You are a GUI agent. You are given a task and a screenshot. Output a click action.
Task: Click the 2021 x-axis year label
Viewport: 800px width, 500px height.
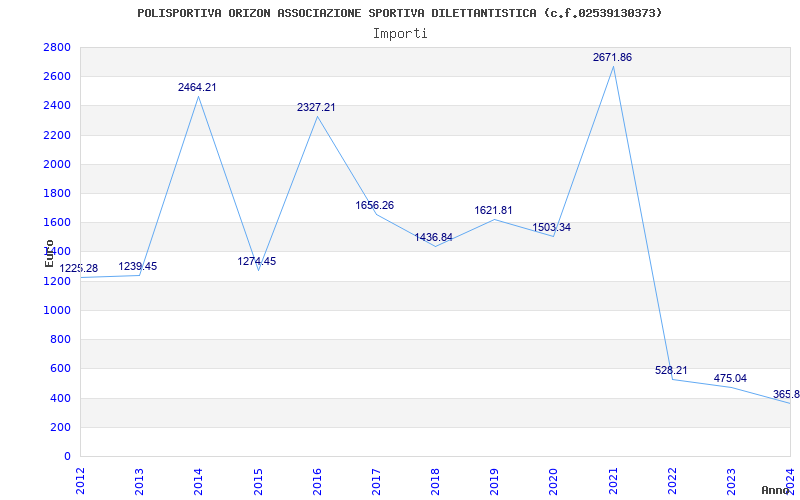pos(613,481)
